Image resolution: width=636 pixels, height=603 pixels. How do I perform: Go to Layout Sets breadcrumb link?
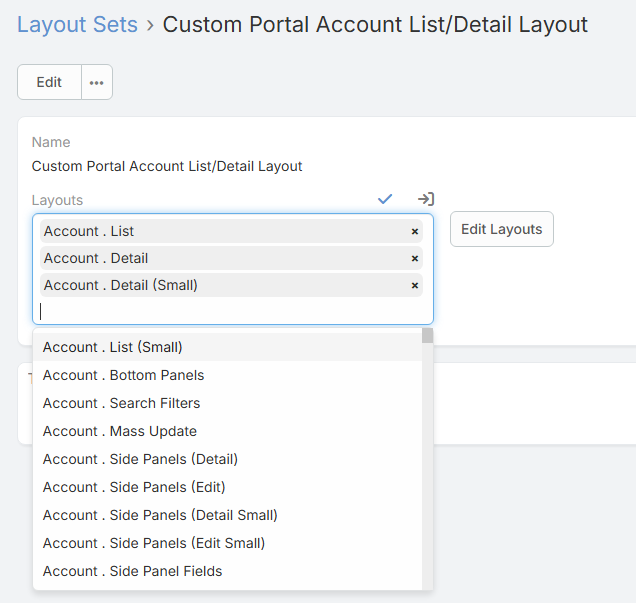point(77,24)
